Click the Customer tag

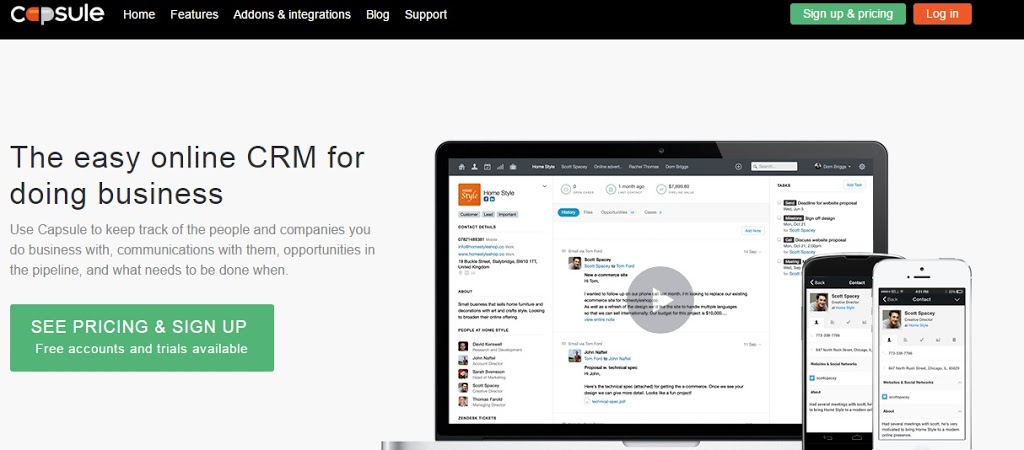[469, 214]
